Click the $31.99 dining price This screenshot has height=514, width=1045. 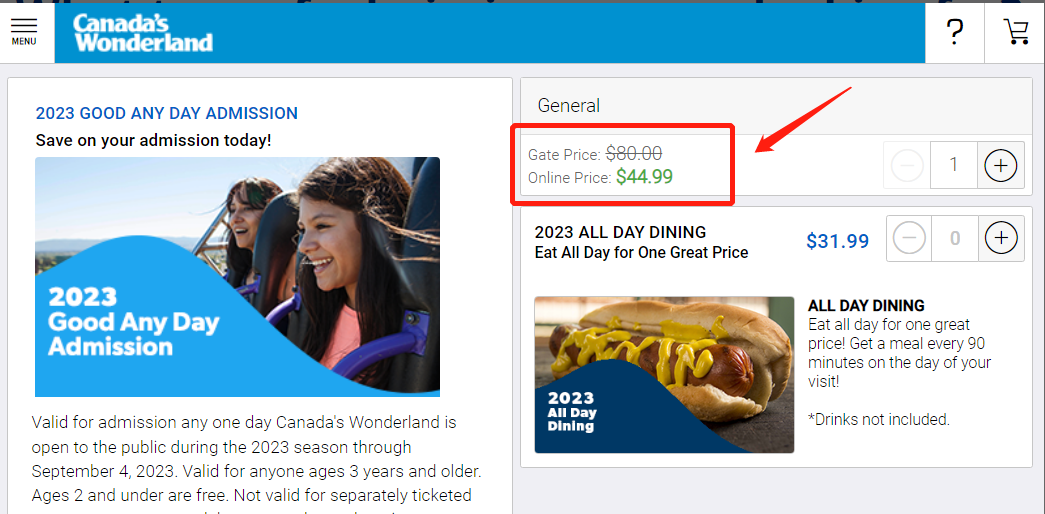(838, 241)
